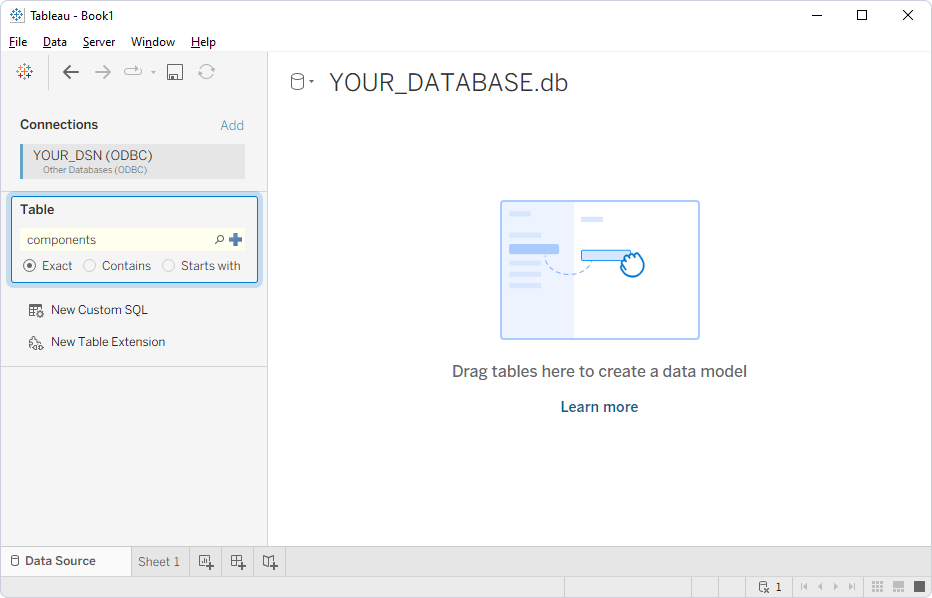The image size is (932, 598).
Task: Create a new worksheet from the bottom bar
Action: coord(205,561)
